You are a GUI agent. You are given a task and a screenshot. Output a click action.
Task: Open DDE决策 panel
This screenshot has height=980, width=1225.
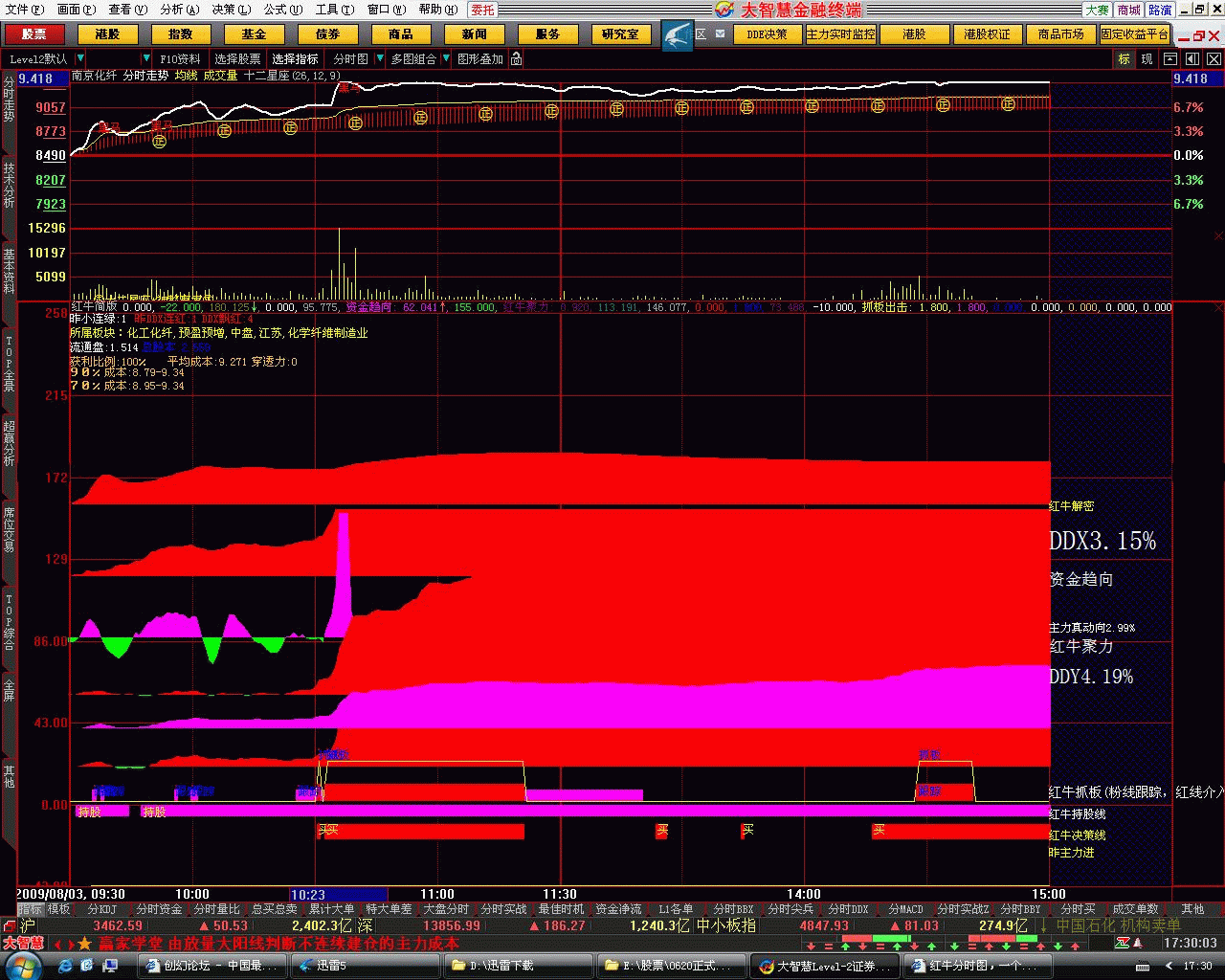[x=767, y=34]
